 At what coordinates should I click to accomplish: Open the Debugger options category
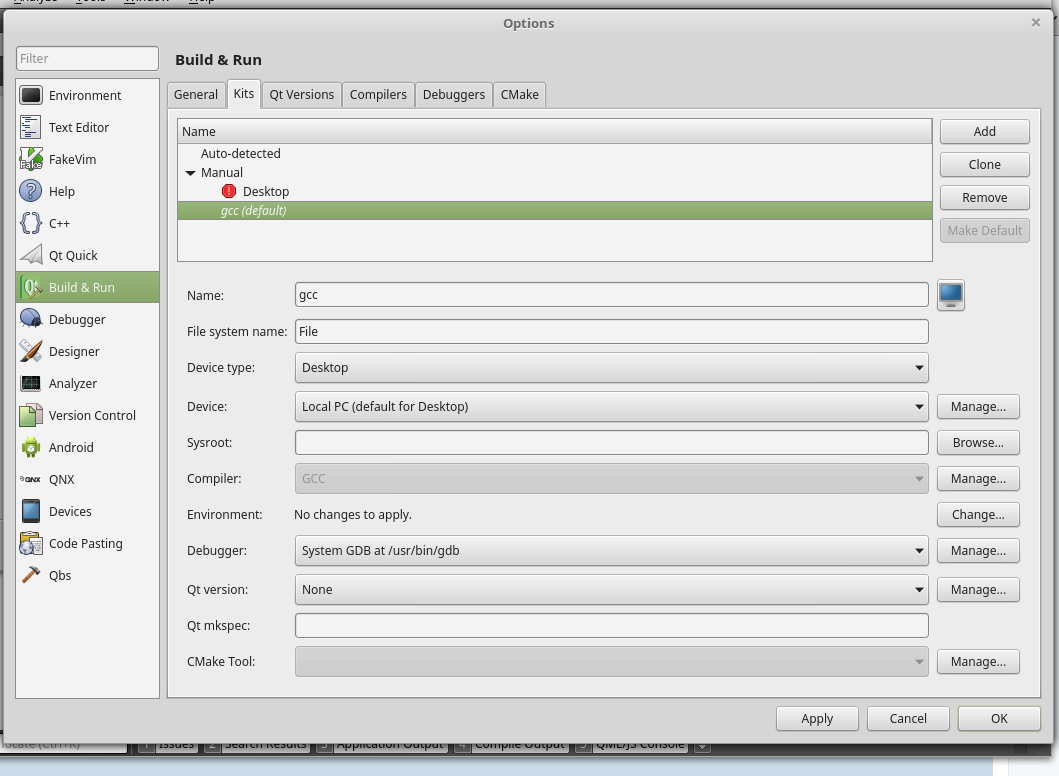pyautogui.click(x=77, y=320)
